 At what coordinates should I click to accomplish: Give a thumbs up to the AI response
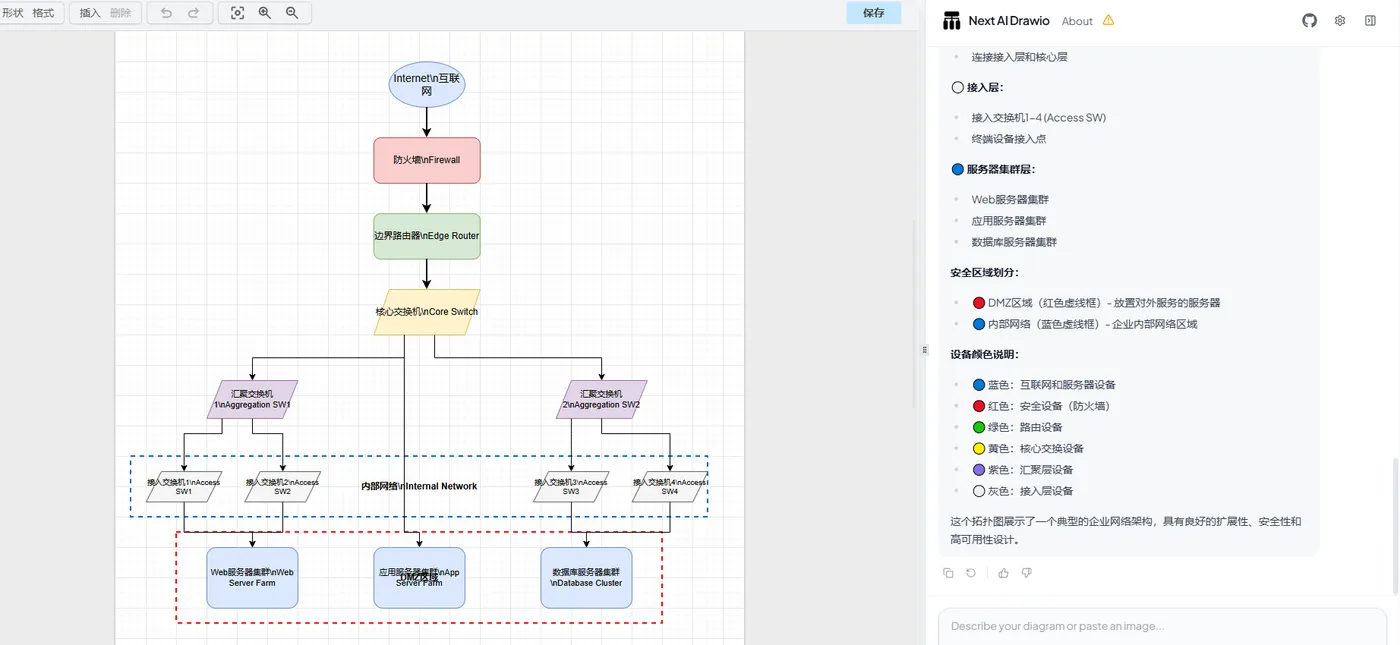coord(1003,572)
